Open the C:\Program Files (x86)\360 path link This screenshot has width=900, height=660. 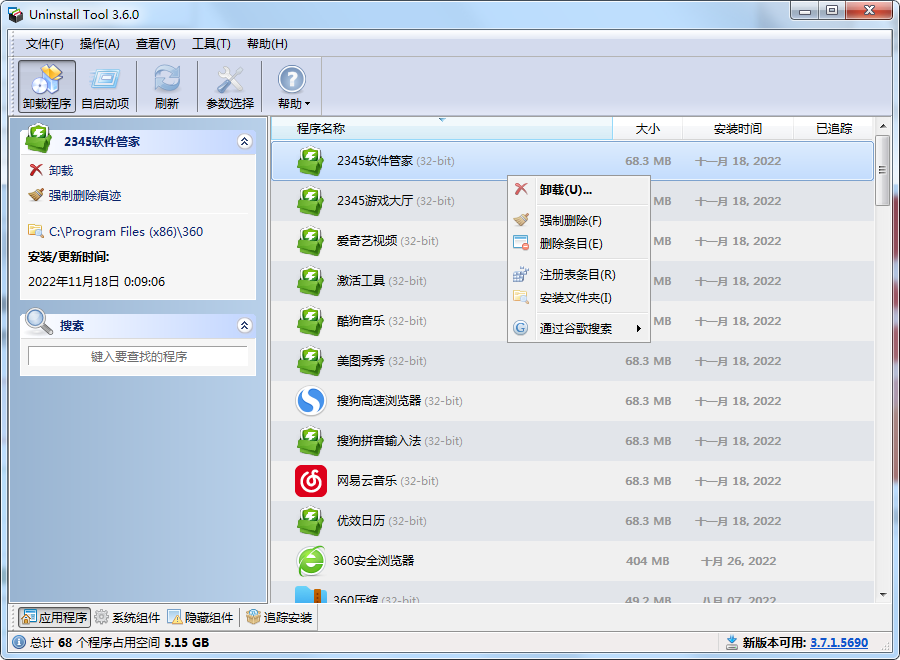click(126, 232)
